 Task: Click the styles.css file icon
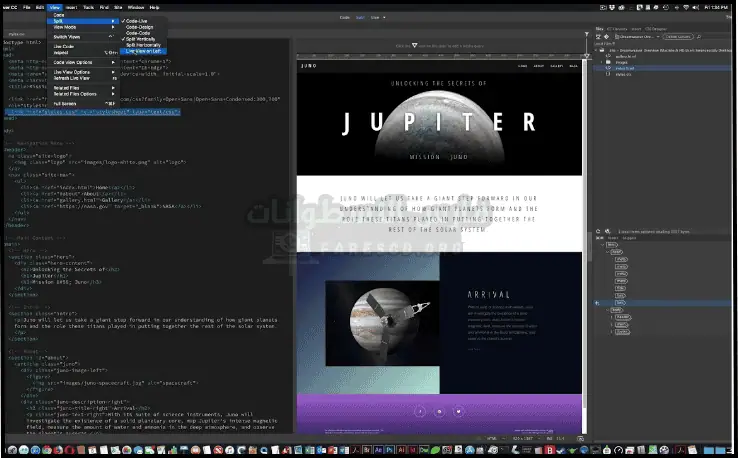(608, 73)
